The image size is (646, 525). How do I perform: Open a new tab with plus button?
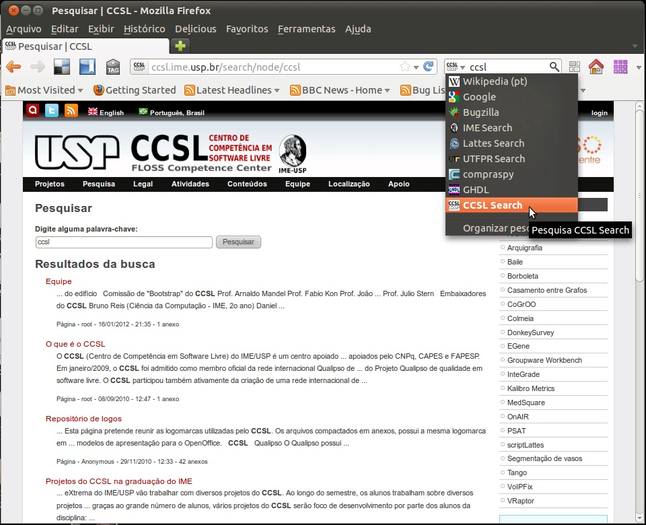[x=180, y=46]
